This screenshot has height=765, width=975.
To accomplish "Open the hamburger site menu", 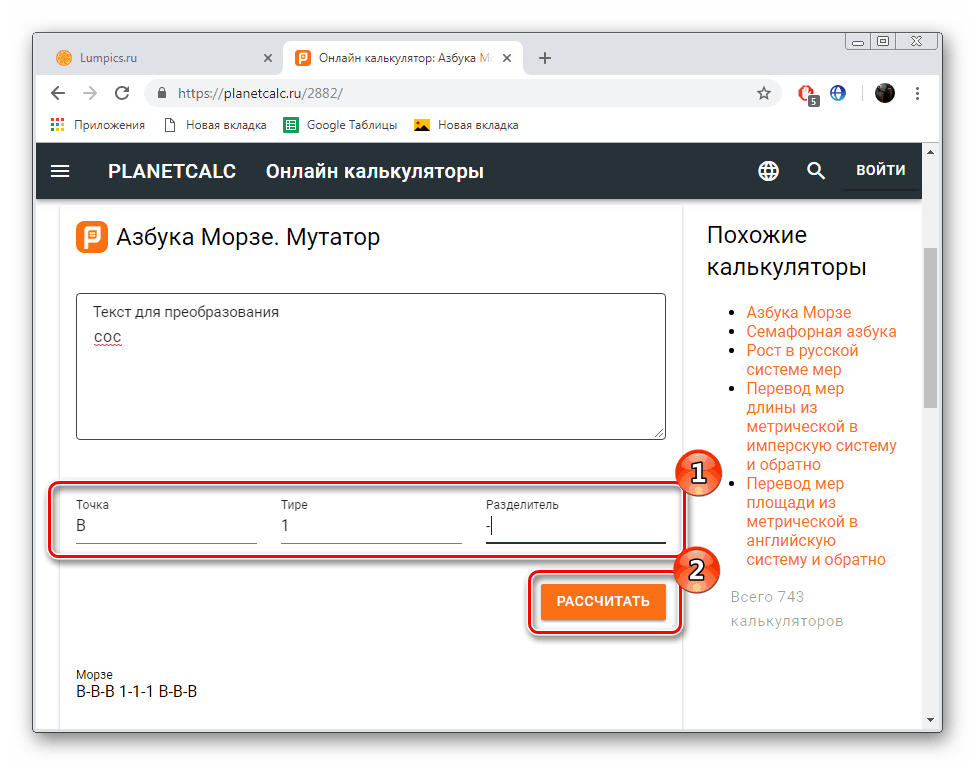I will [60, 171].
